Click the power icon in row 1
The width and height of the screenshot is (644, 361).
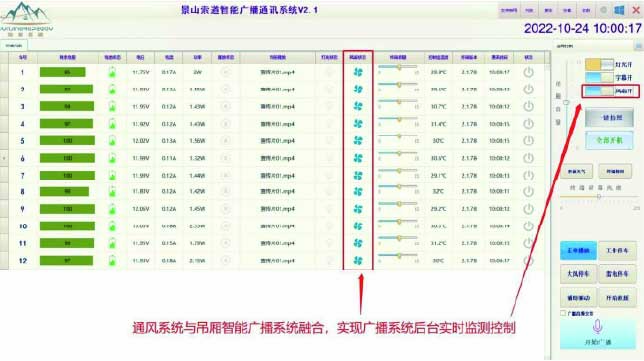coord(528,72)
